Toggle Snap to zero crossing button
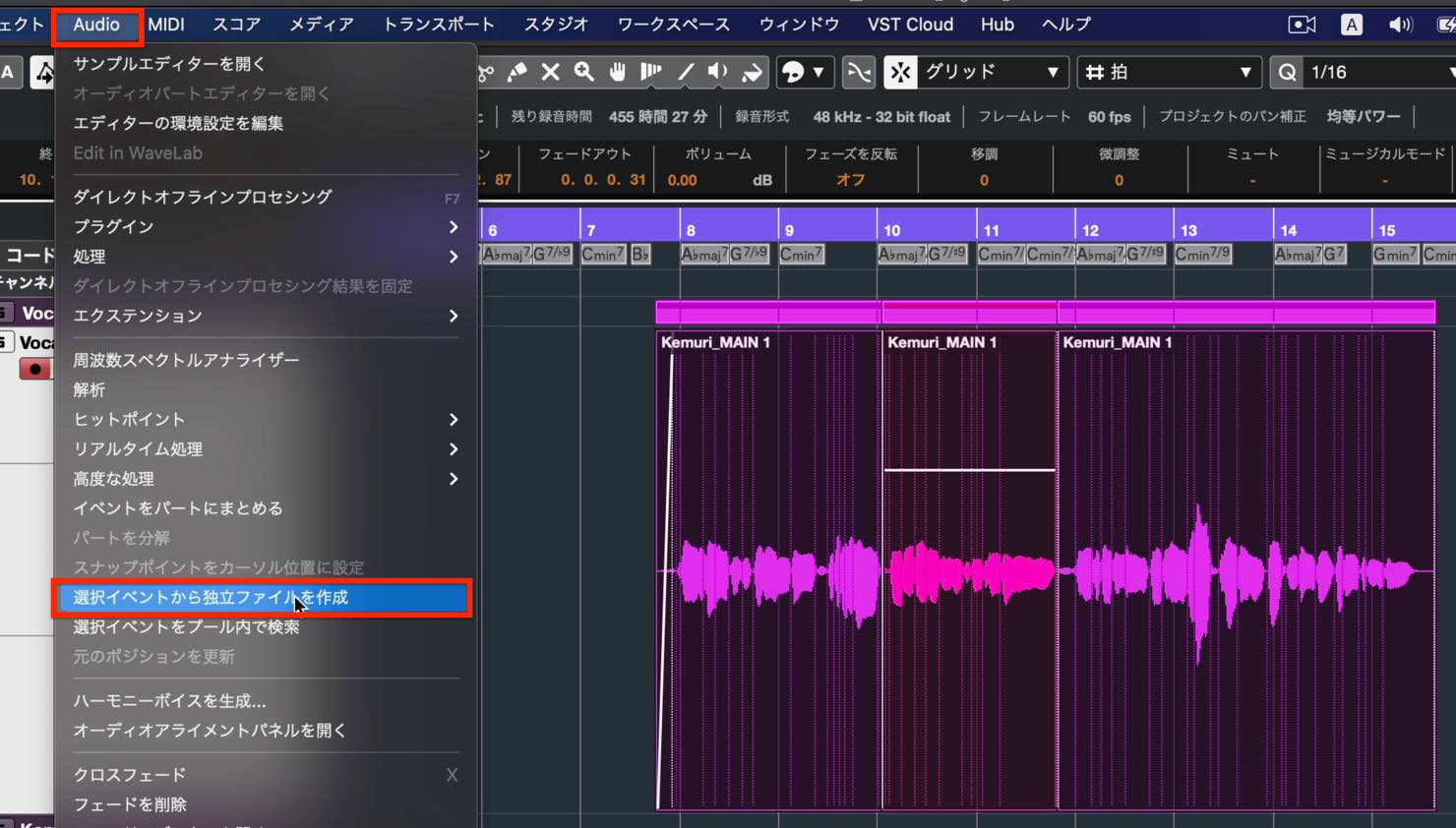The image size is (1456, 828). (859, 72)
